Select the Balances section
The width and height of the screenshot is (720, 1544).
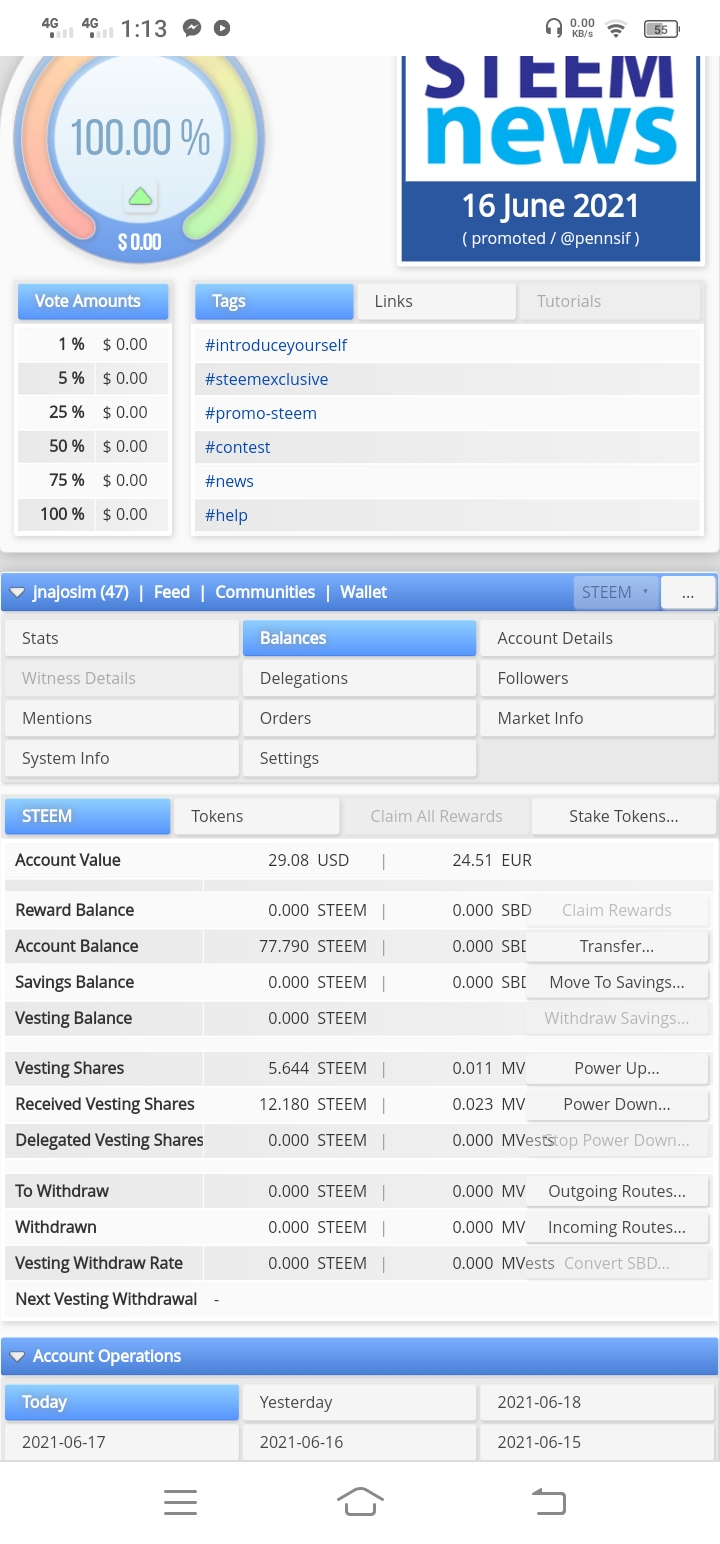[x=359, y=638]
